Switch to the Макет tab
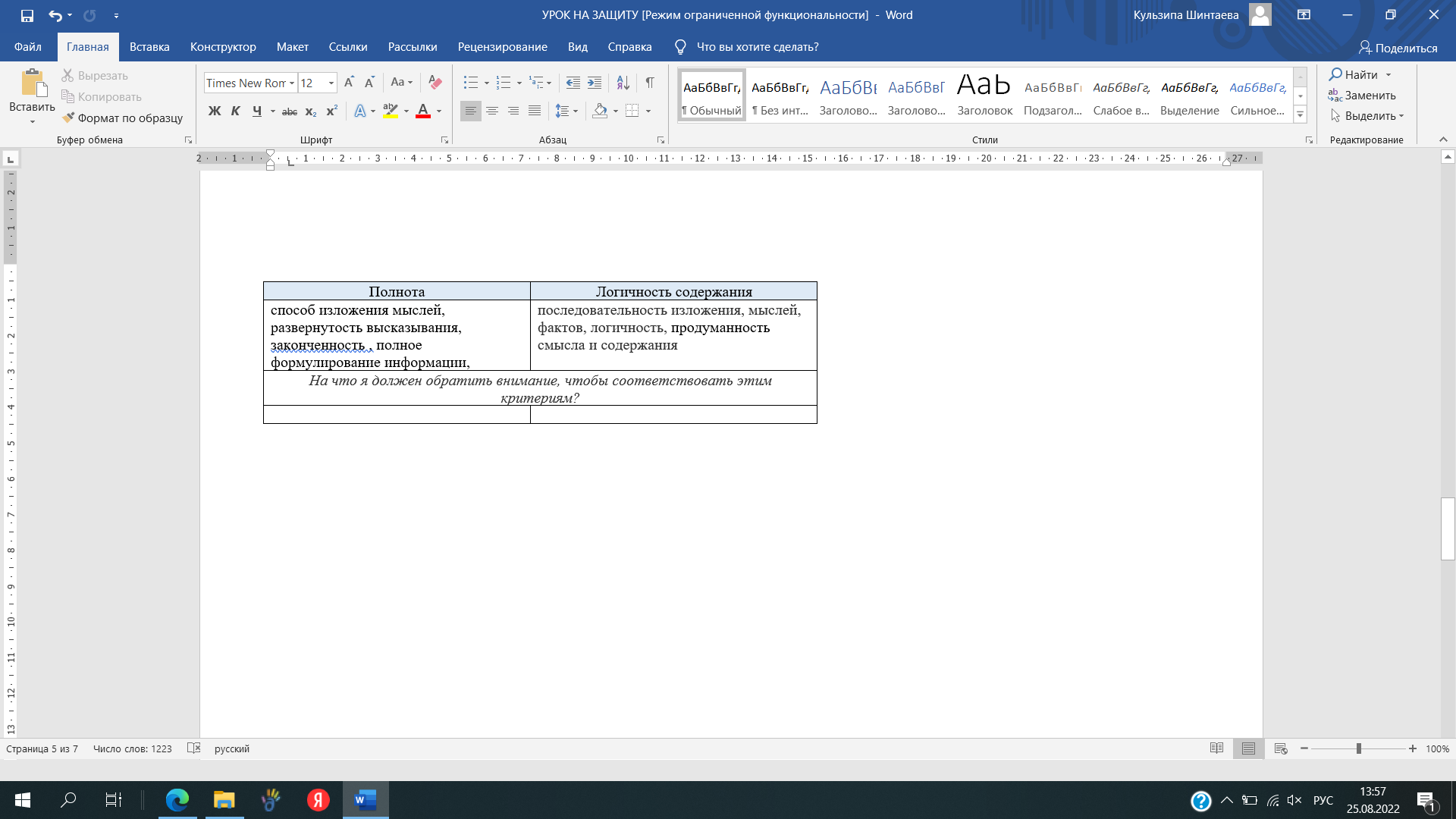The height and width of the screenshot is (819, 1456). pos(292,47)
